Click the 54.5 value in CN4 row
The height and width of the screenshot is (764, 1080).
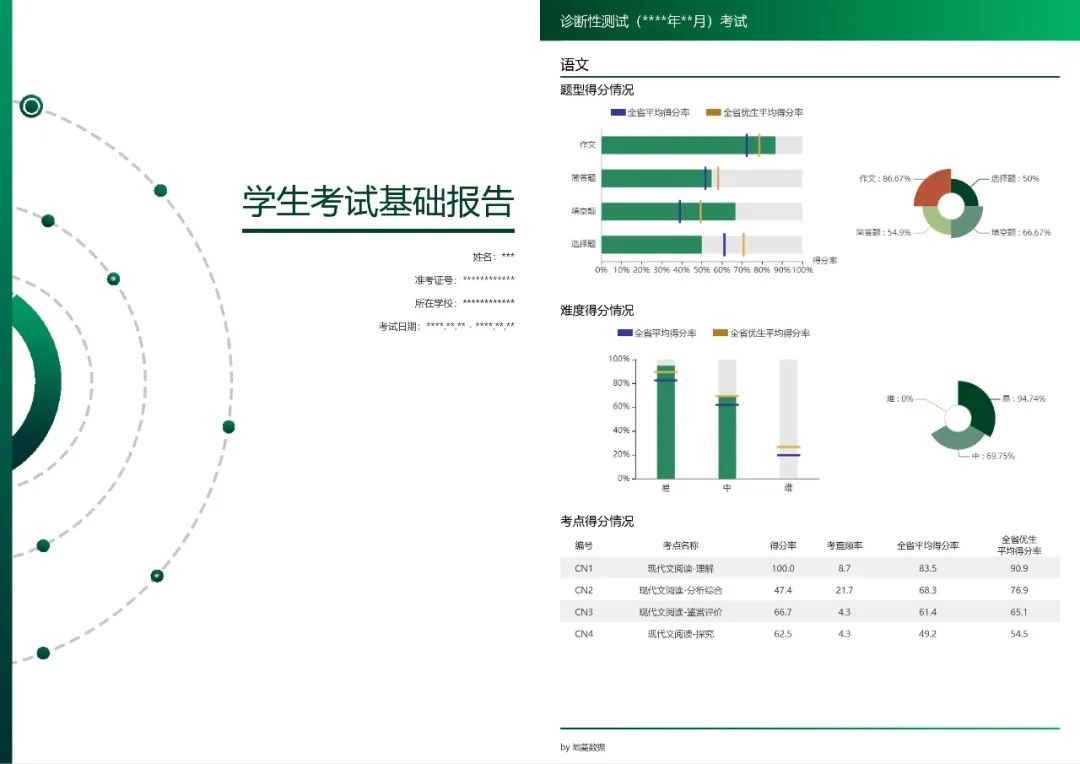(x=1019, y=634)
